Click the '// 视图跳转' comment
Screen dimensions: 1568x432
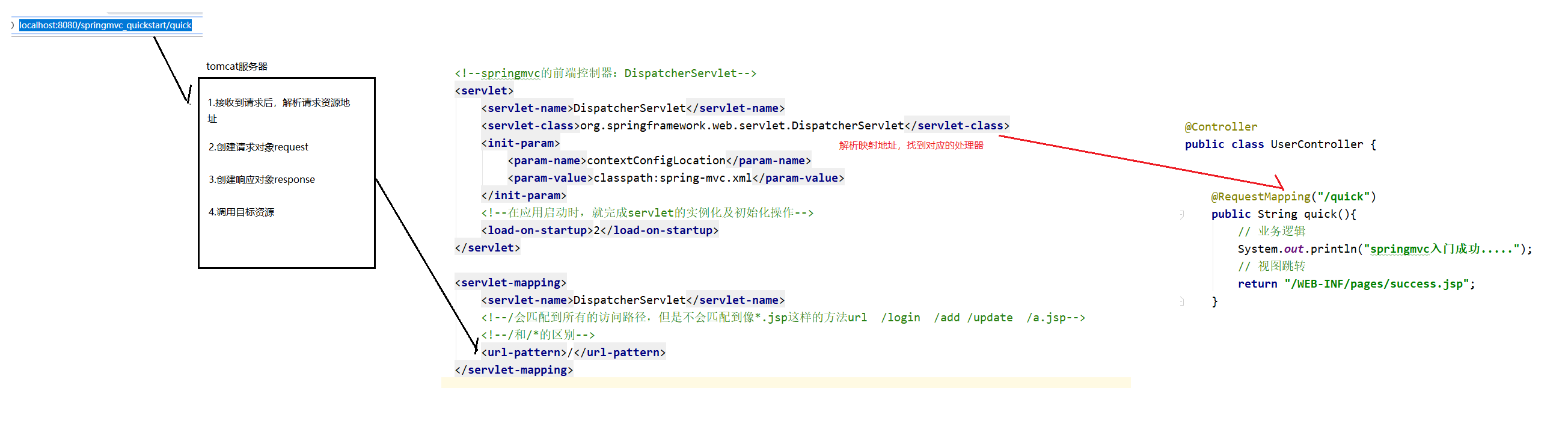tap(1271, 267)
